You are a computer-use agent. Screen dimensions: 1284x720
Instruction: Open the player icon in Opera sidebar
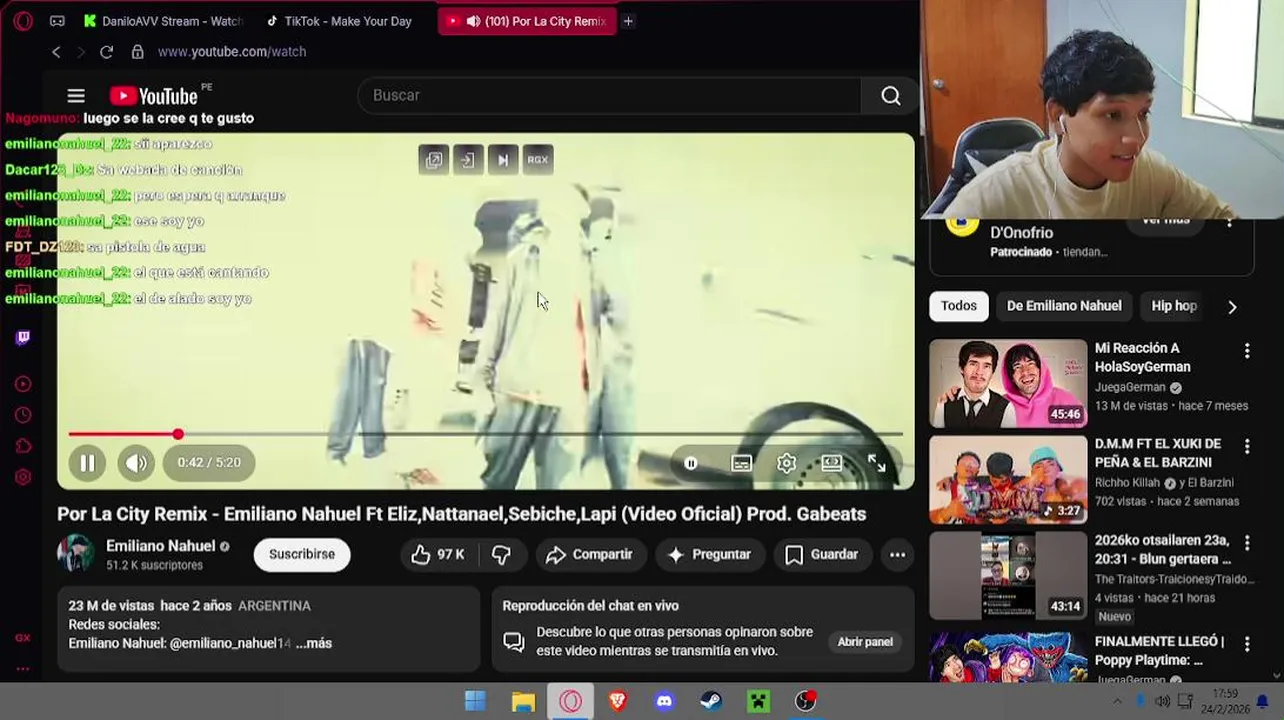(x=23, y=384)
